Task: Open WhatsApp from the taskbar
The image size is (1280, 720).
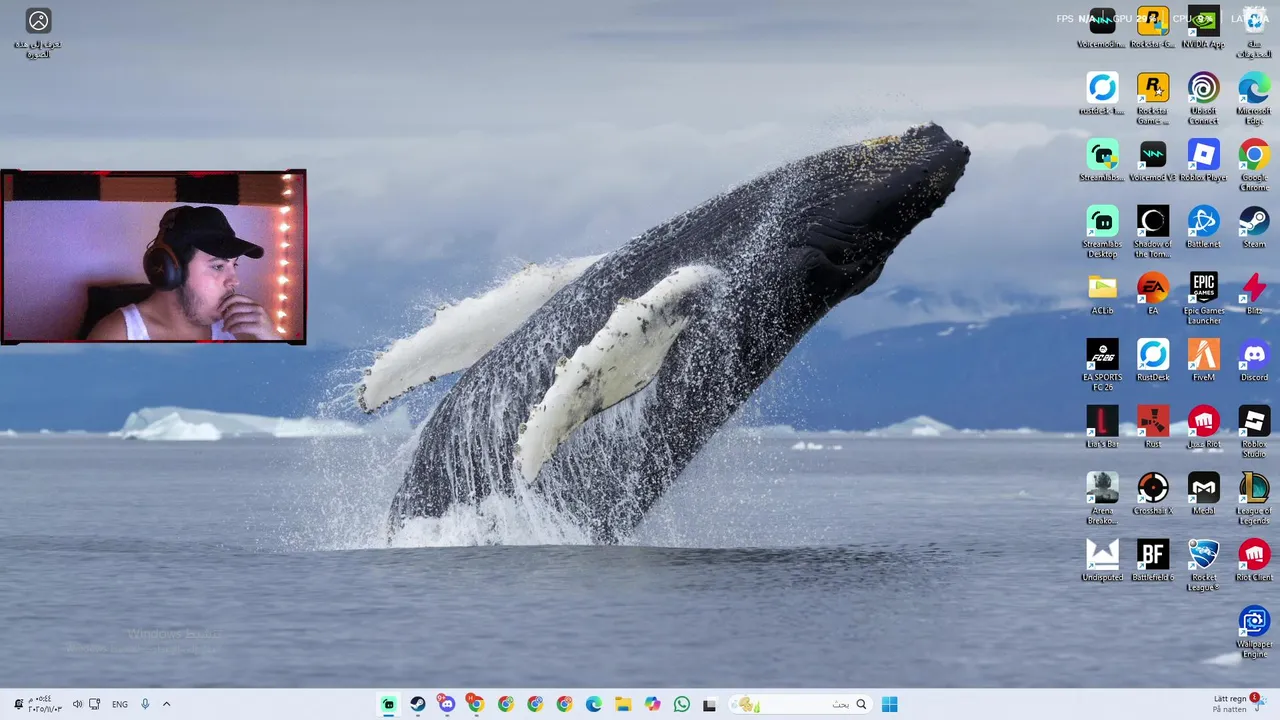Action: click(682, 704)
